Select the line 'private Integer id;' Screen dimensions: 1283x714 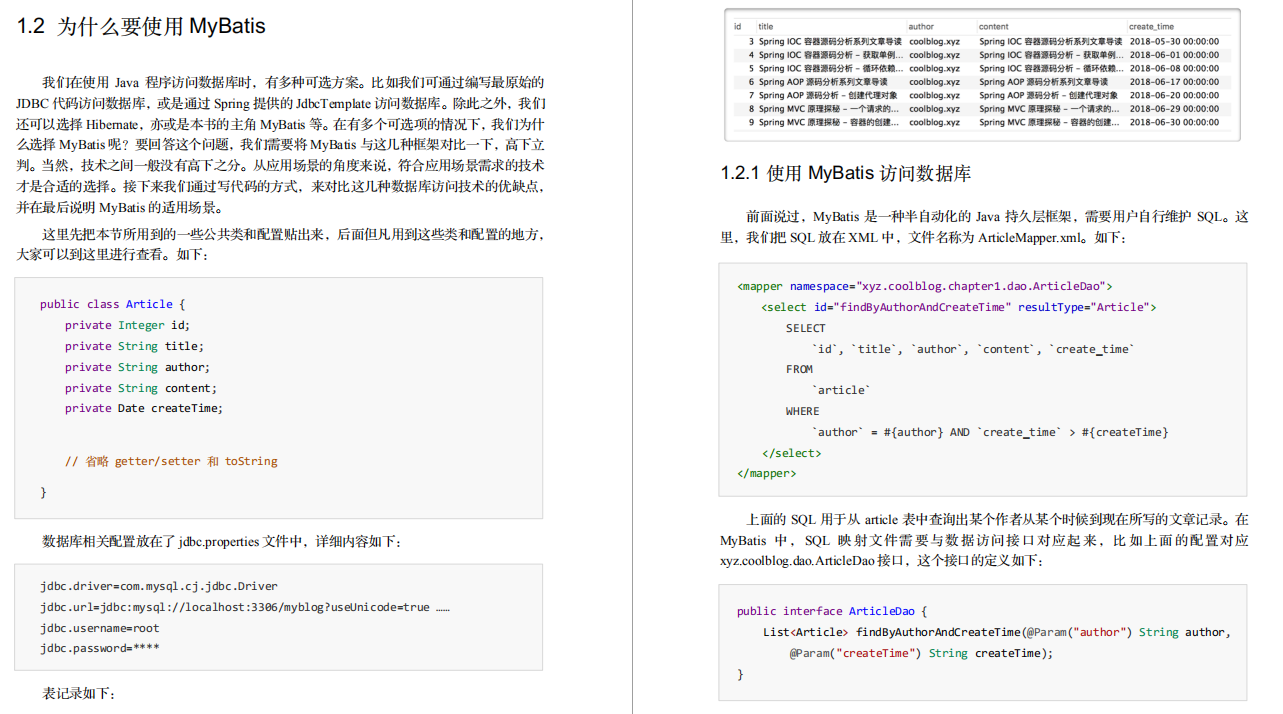(127, 325)
